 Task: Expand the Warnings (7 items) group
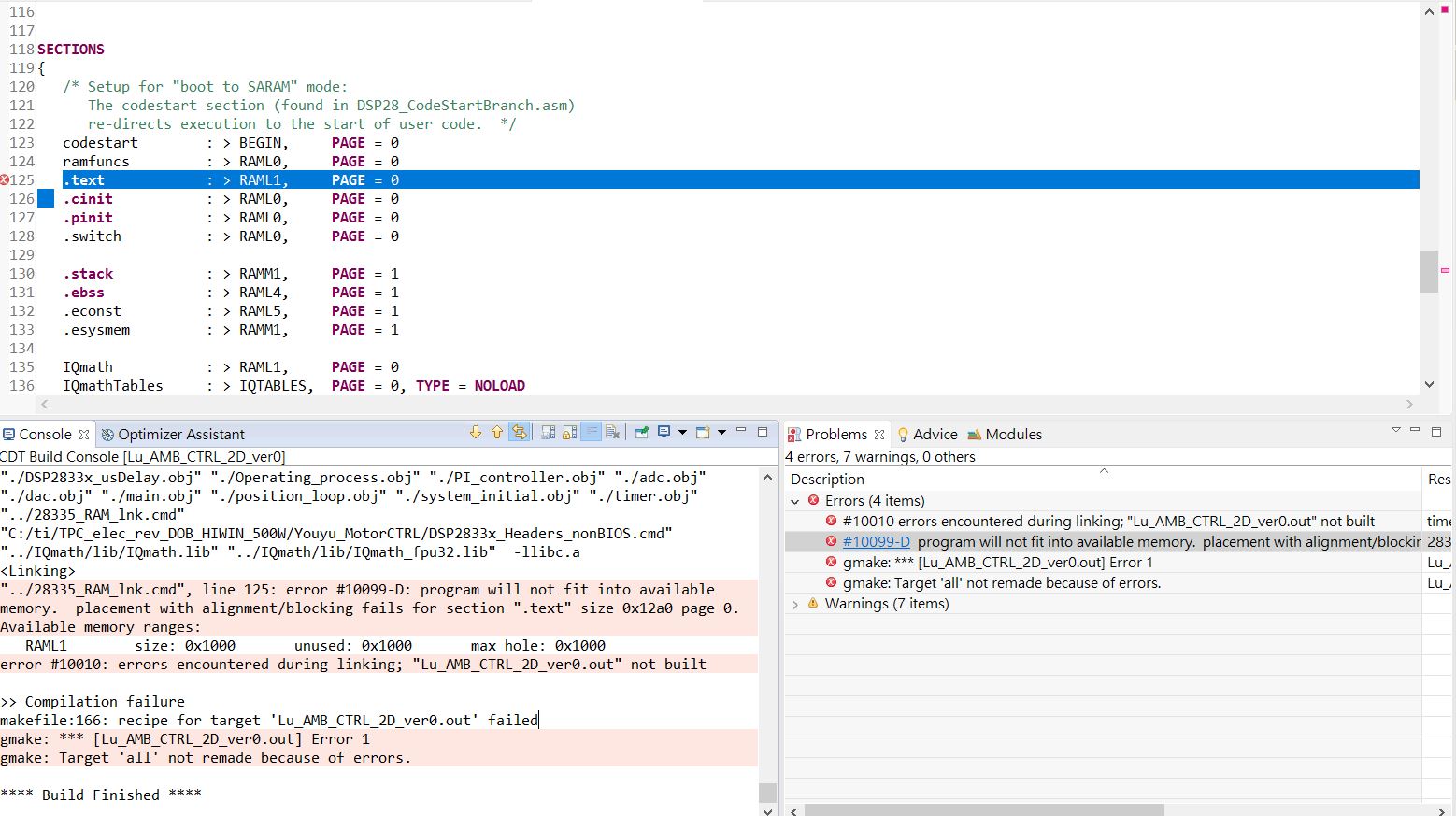click(x=795, y=604)
